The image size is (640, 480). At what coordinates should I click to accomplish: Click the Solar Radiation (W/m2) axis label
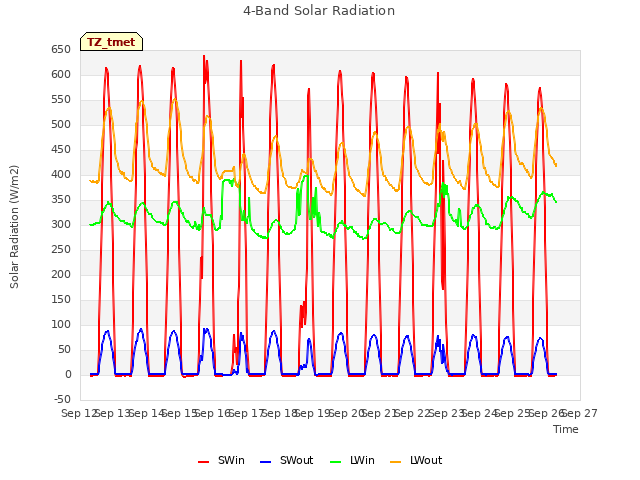click(x=14, y=227)
